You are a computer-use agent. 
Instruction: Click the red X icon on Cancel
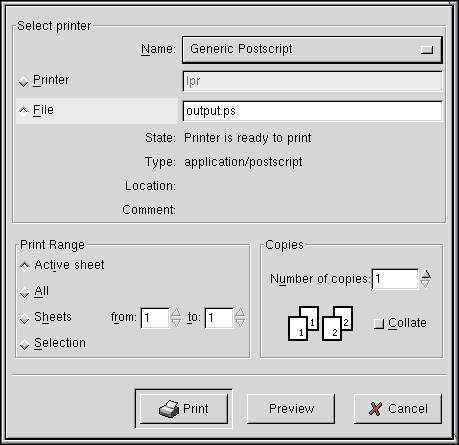click(375, 409)
